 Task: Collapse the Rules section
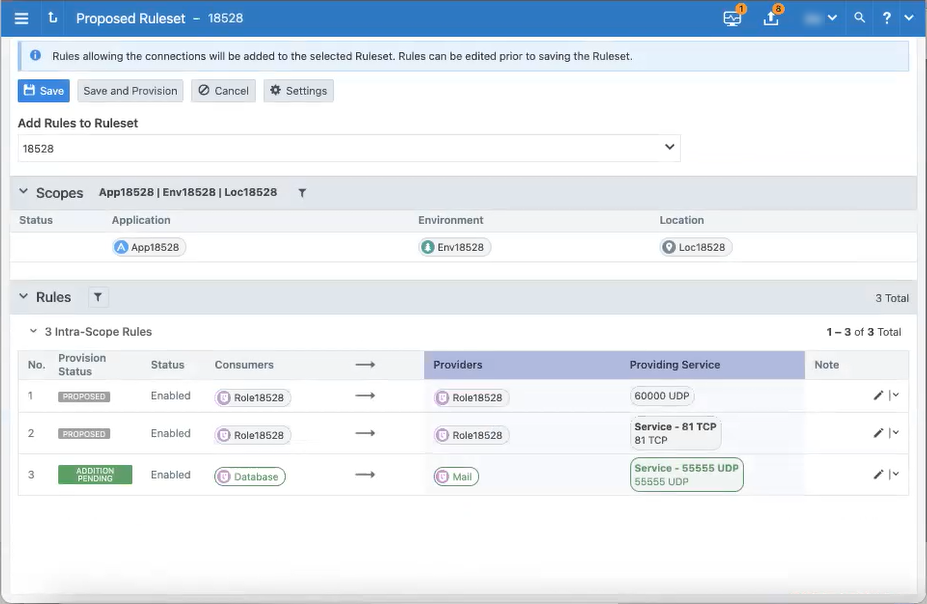(x=24, y=296)
